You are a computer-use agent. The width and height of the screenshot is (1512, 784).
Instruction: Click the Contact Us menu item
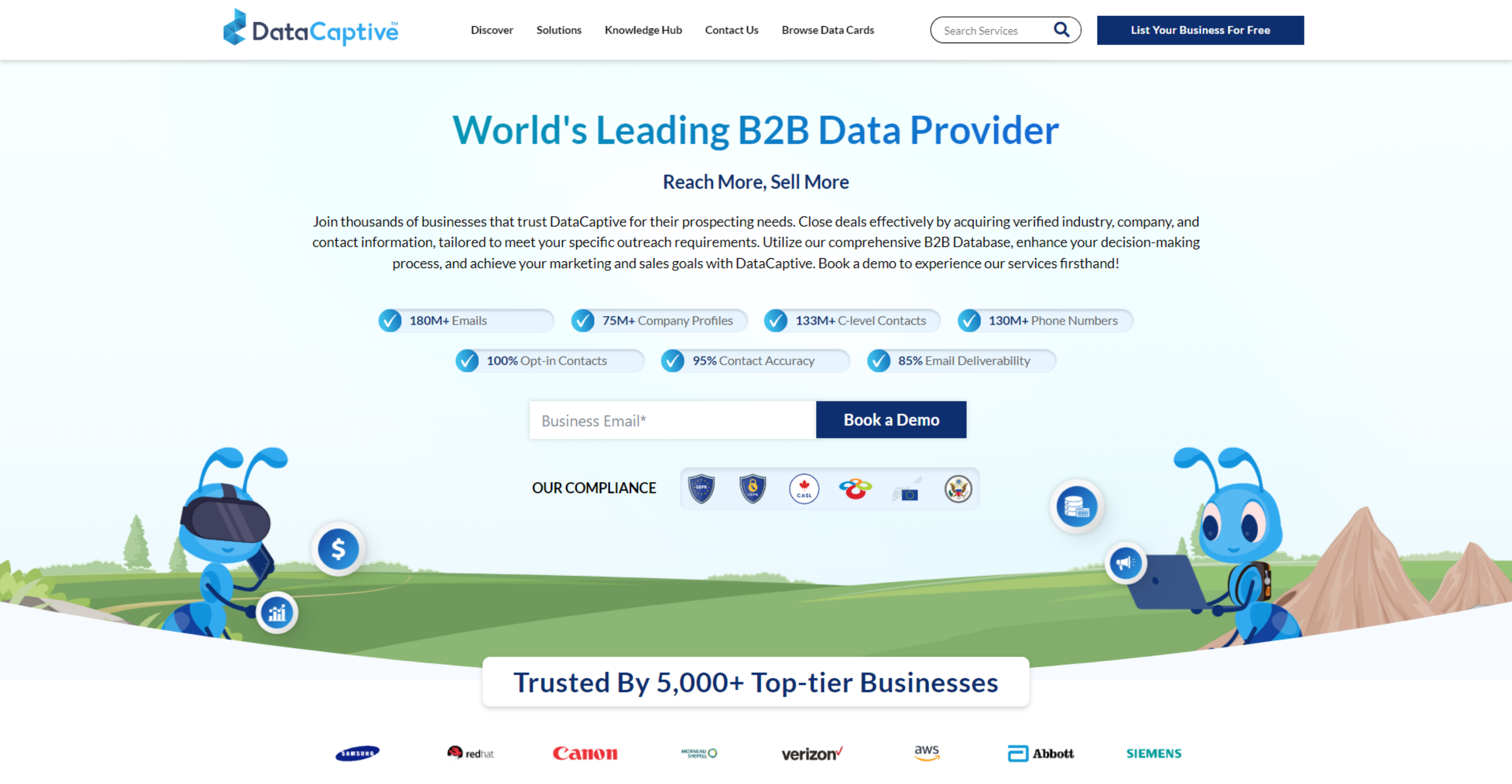731,29
